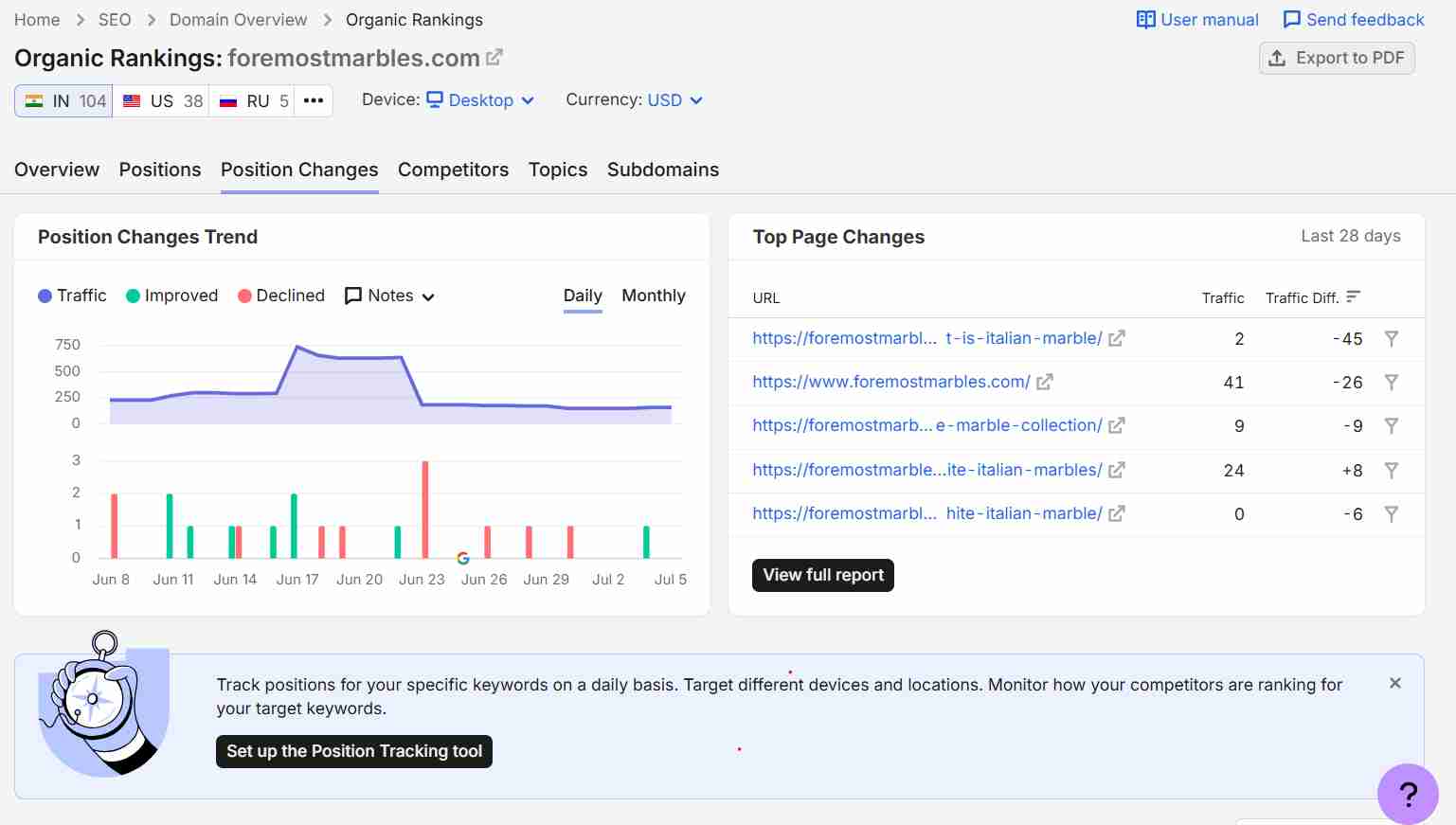1456x825 pixels.
Task: Click Google update marker on chart
Action: (463, 558)
